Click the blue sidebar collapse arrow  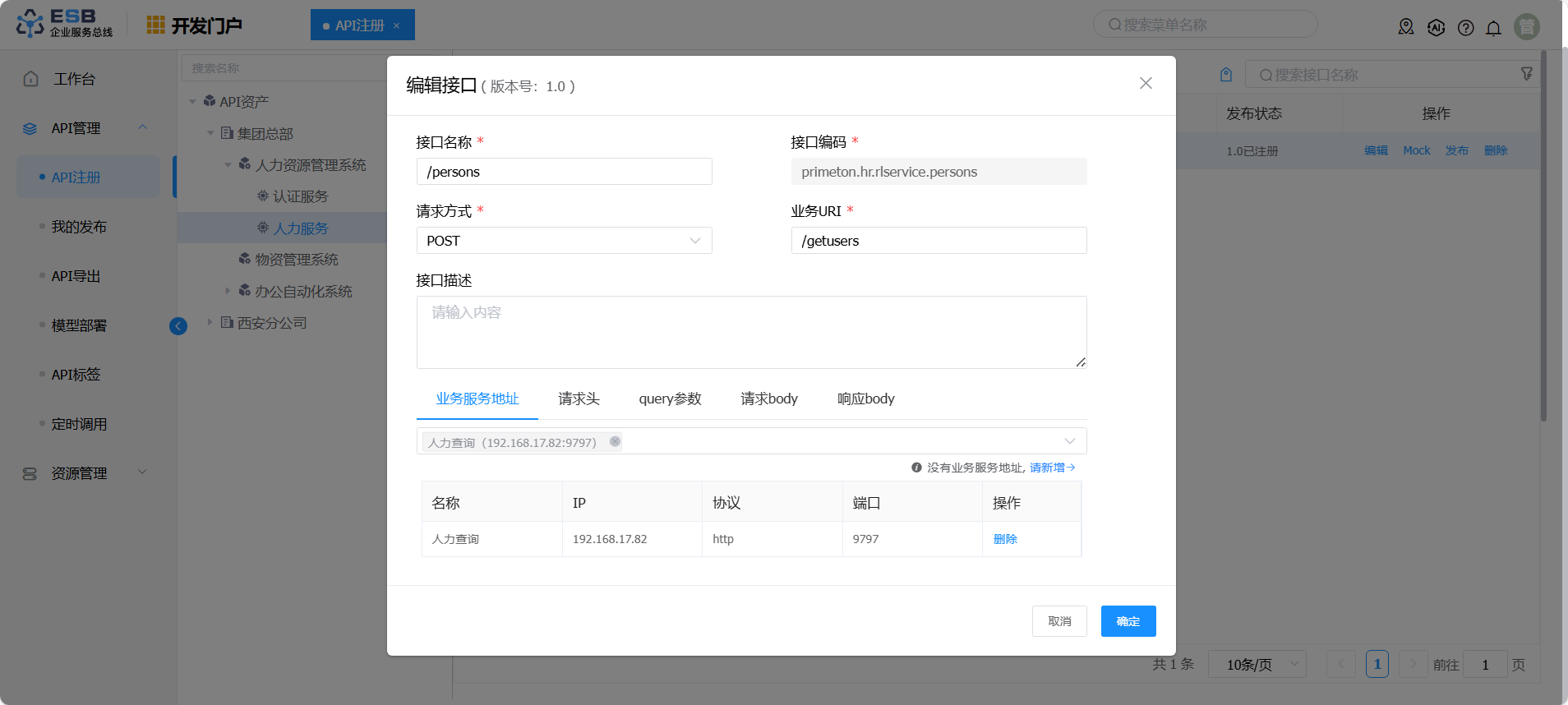click(x=178, y=326)
